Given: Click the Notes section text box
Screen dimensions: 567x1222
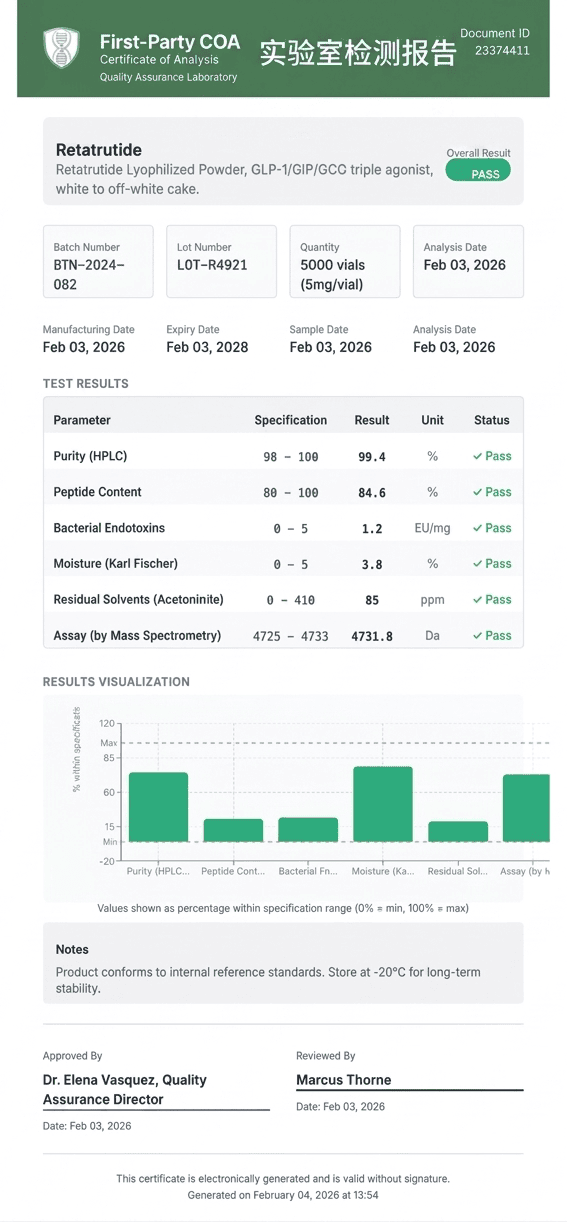Looking at the screenshot, I should [x=283, y=963].
